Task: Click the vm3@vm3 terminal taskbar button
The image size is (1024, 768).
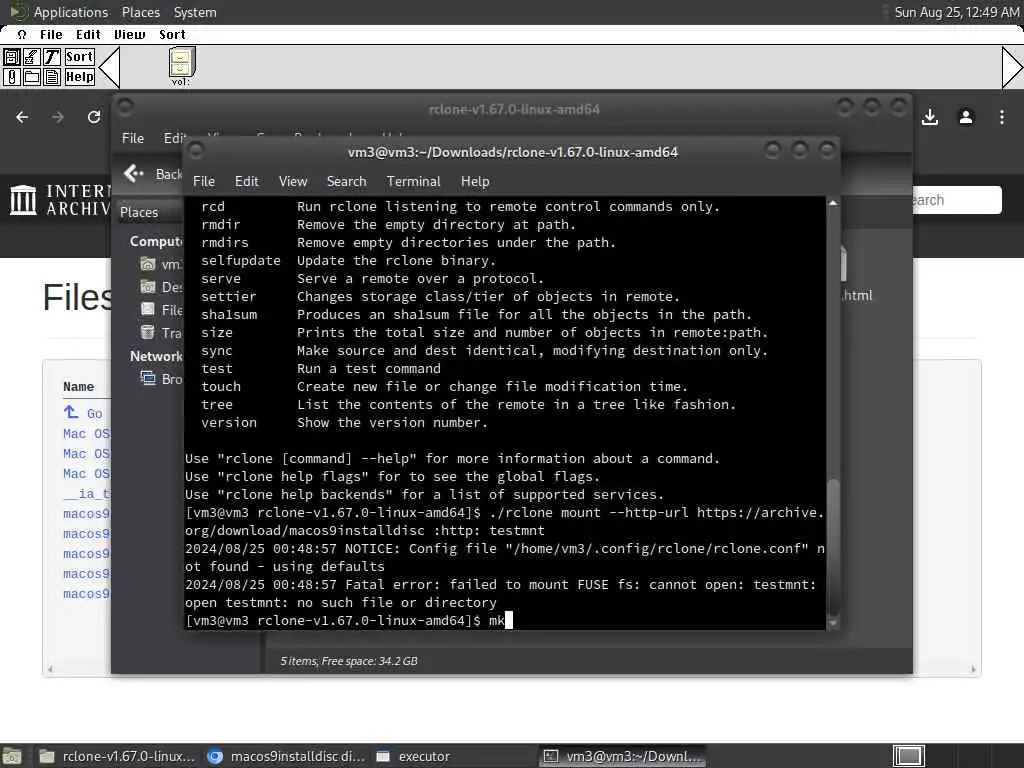Action: pos(623,756)
